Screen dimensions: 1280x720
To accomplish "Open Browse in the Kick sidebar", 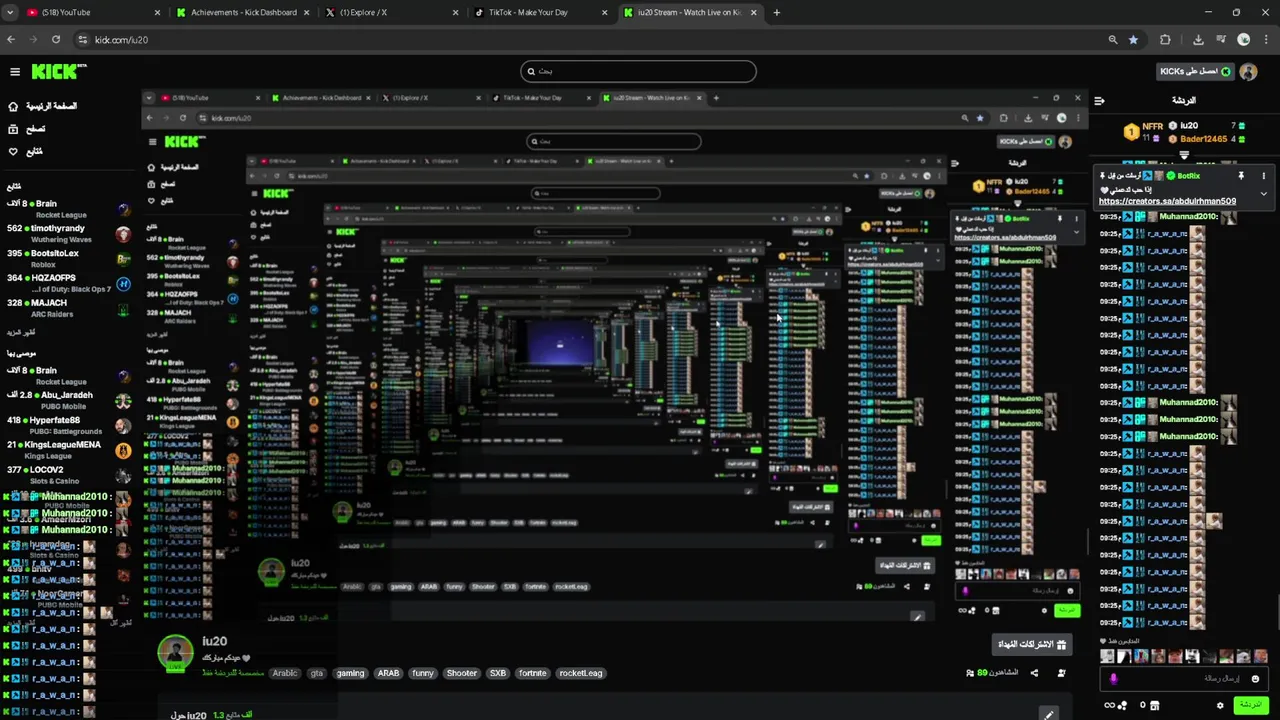I will pyautogui.click(x=27, y=129).
